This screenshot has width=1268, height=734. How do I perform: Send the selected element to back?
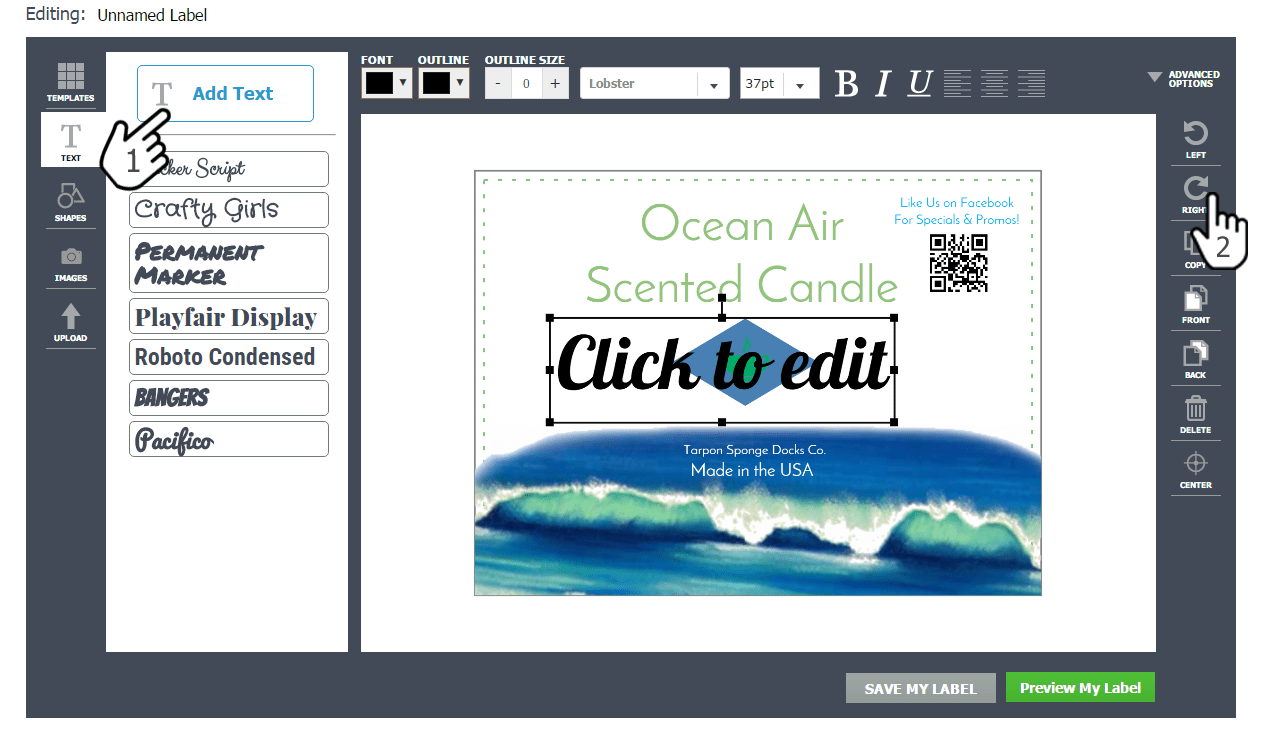[x=1195, y=358]
